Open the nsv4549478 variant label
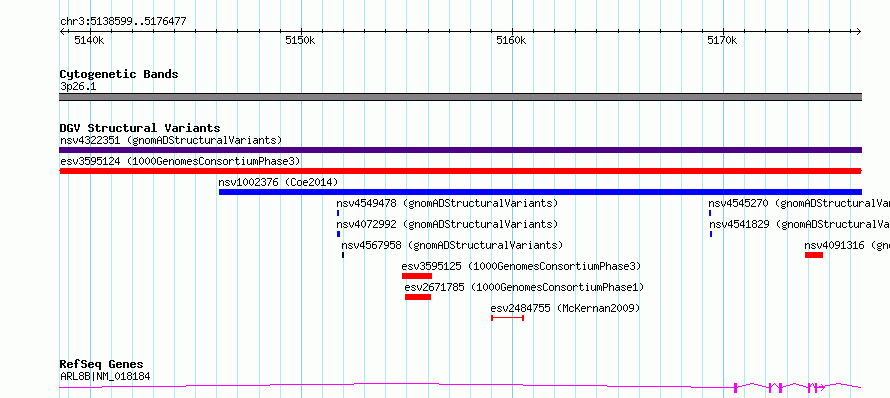The image size is (890, 398). (447, 203)
